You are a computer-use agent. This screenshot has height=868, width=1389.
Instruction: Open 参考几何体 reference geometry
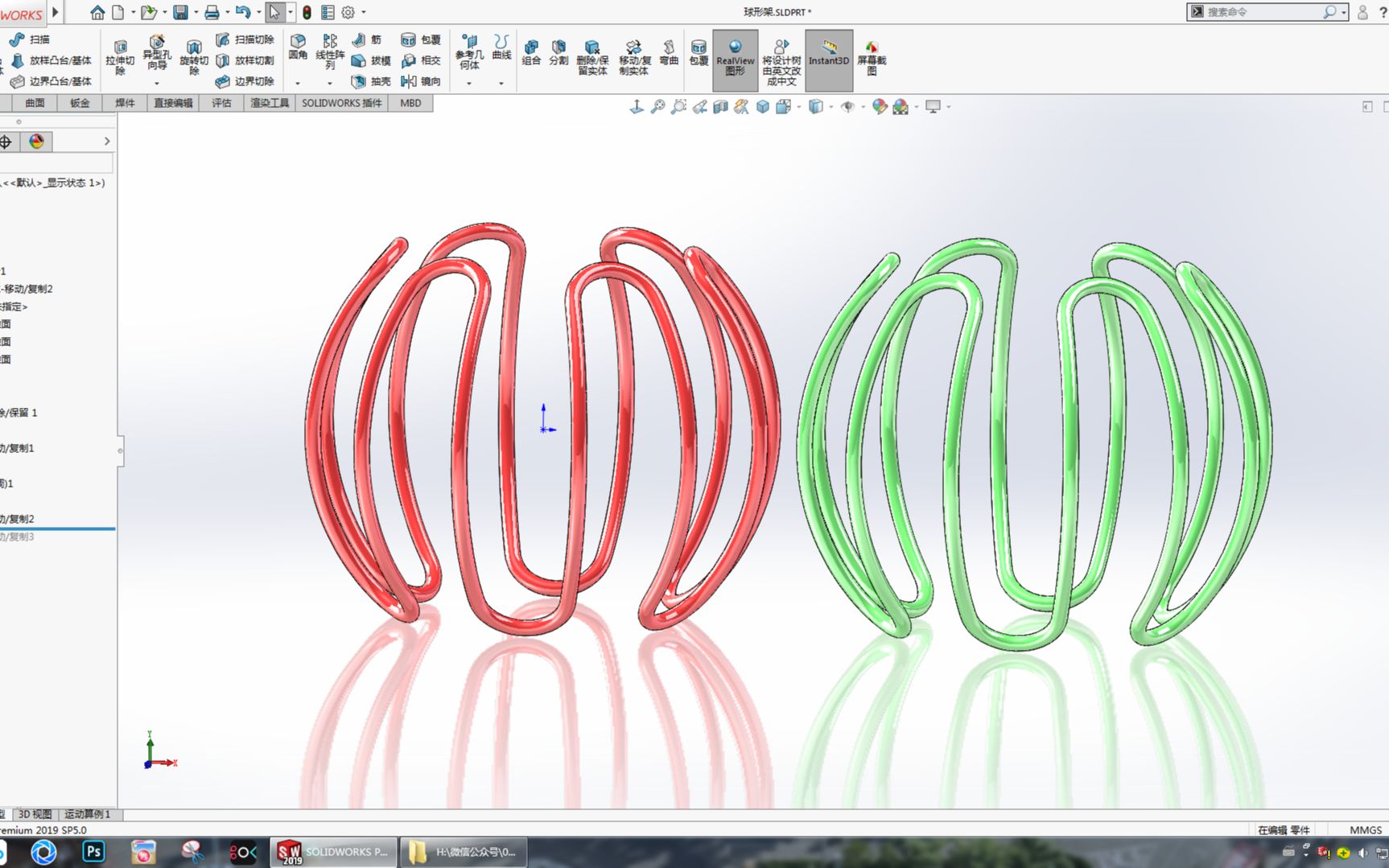click(470, 51)
